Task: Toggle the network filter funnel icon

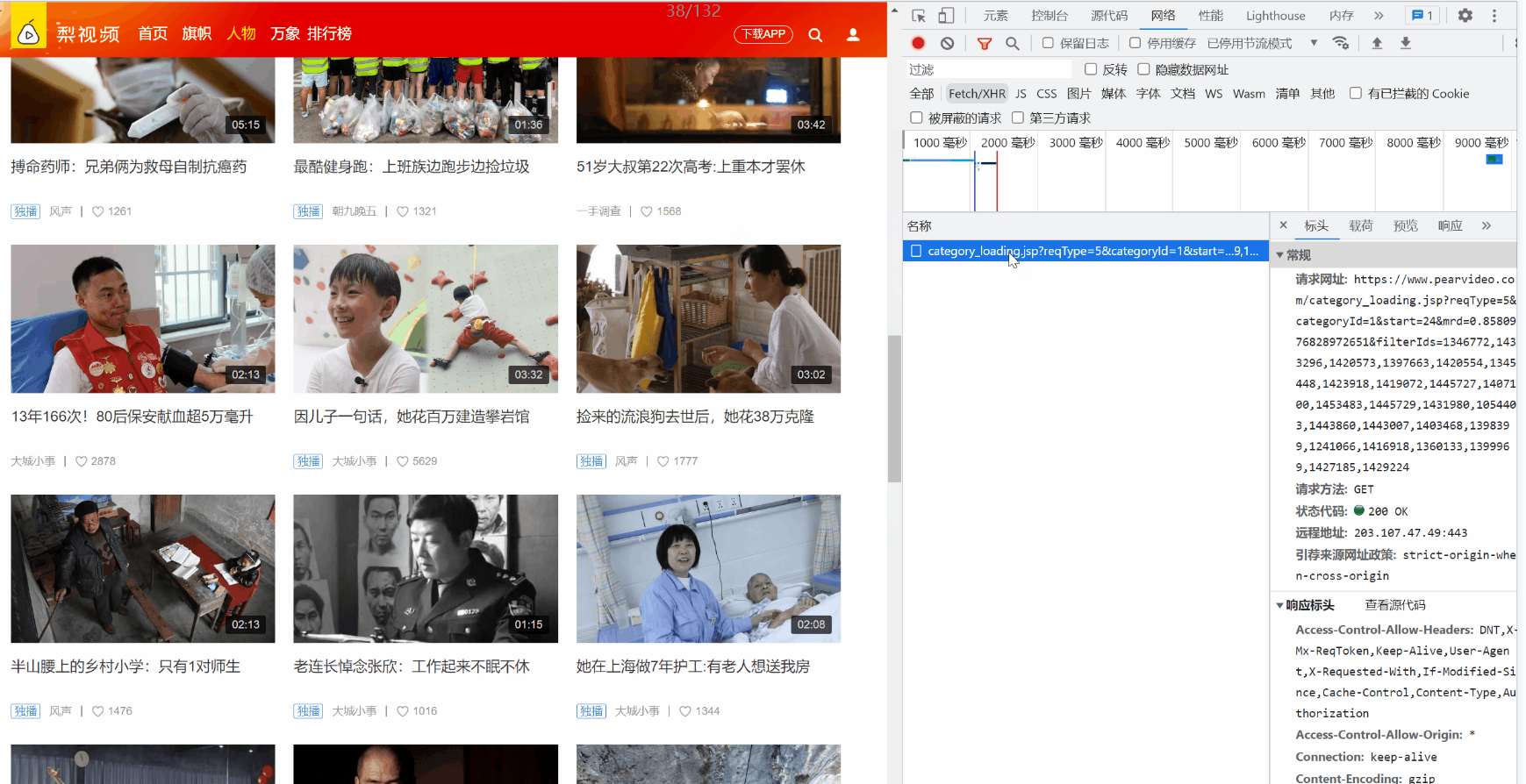Action: [985, 43]
